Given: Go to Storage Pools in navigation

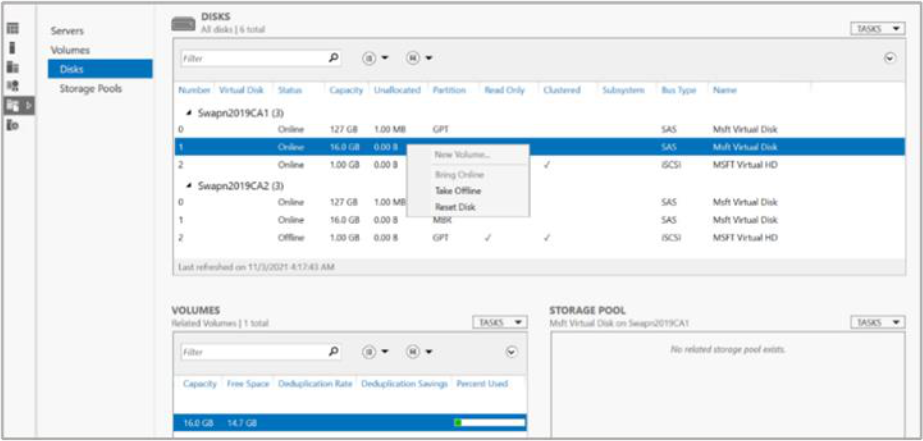Looking at the screenshot, I should point(90,88).
